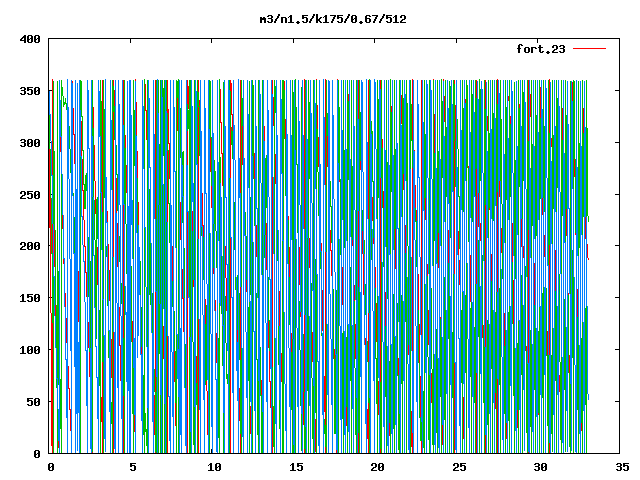Click the red legend line sample

pyautogui.click(x=589, y=49)
